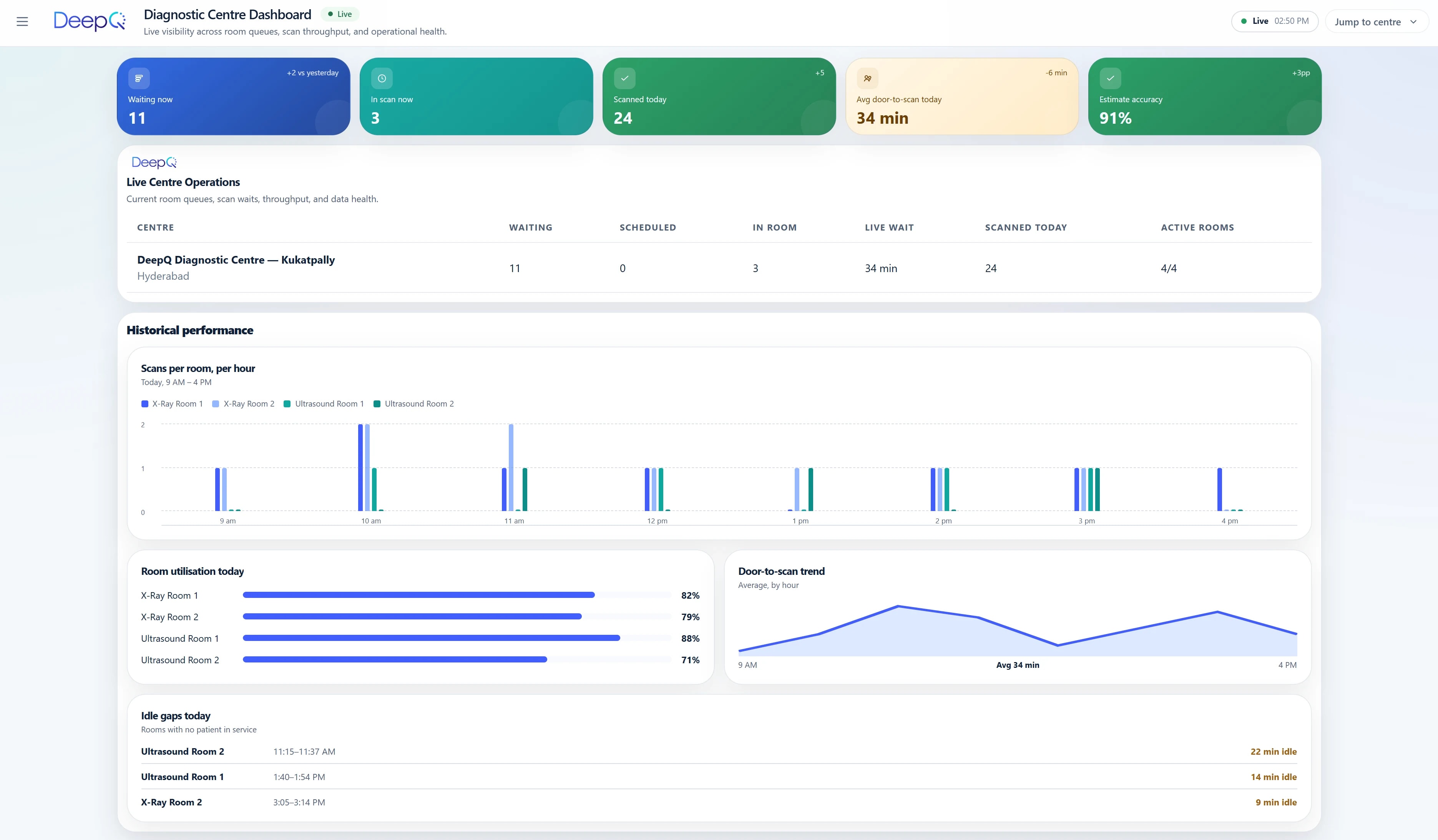Image resolution: width=1438 pixels, height=840 pixels.
Task: Click the 71% utilisation value
Action: coord(690,660)
